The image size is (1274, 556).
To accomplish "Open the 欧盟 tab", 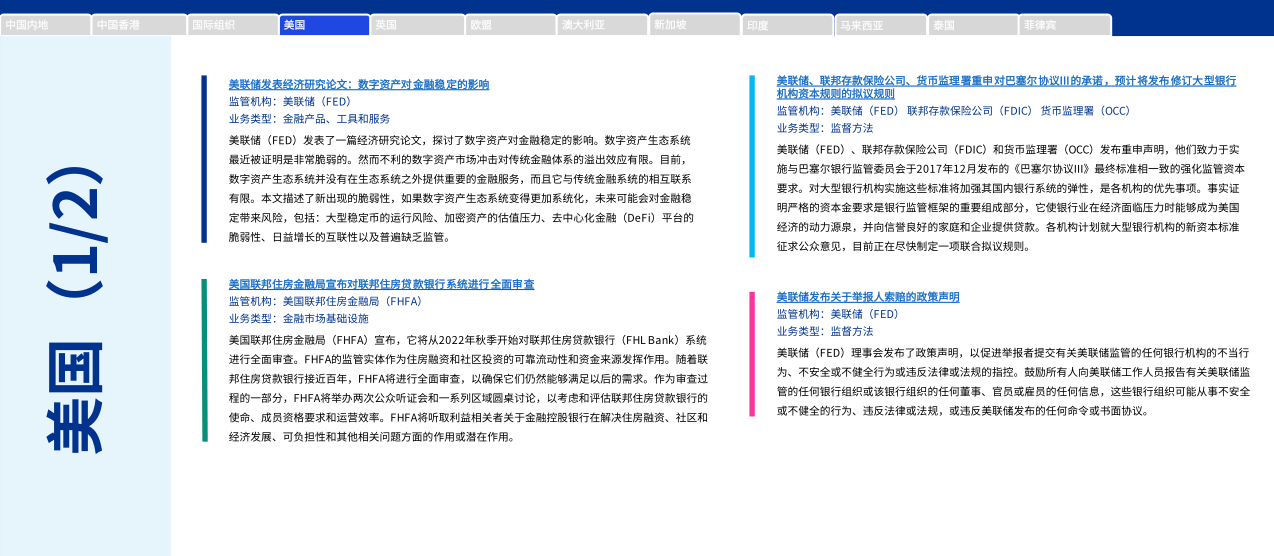I will pos(510,25).
